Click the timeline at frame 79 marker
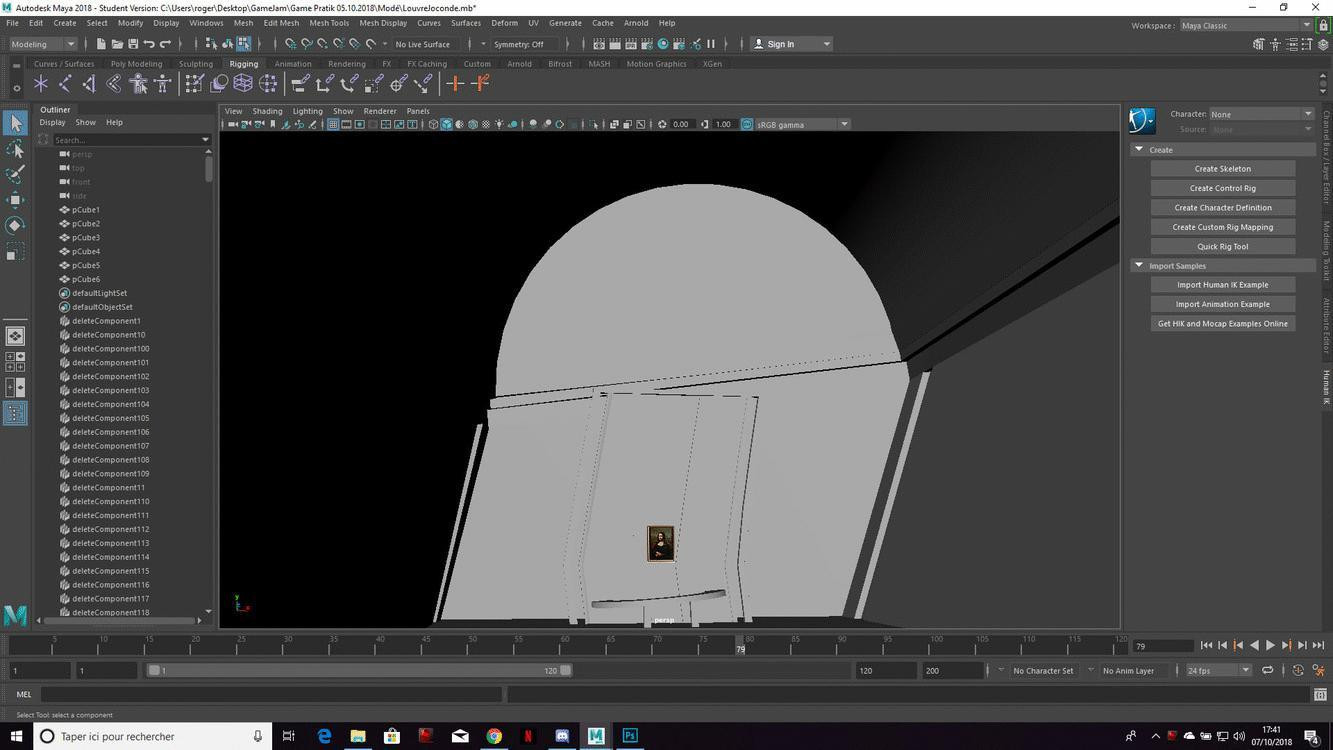1333x750 pixels. 741,645
